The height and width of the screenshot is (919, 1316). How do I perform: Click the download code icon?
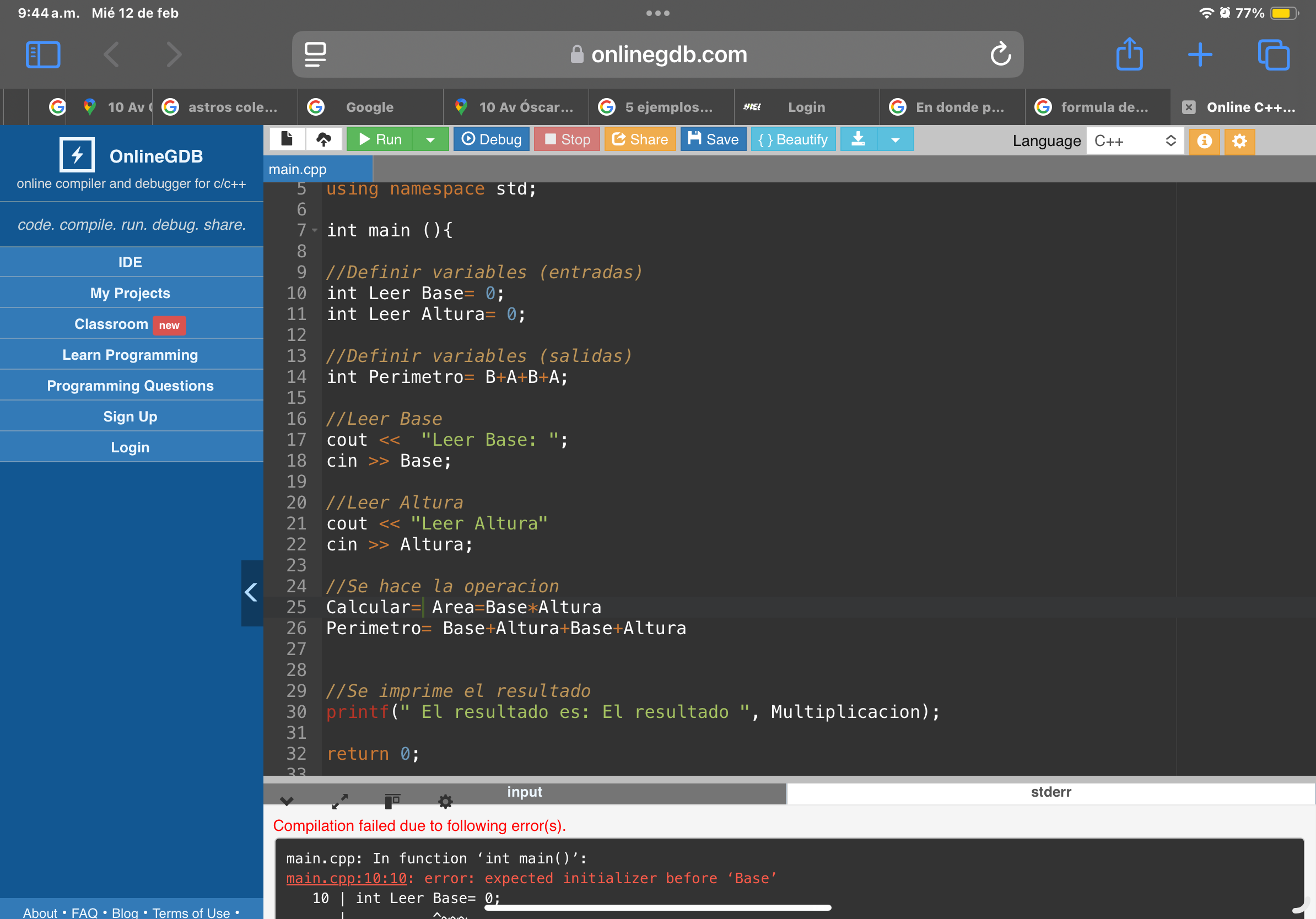click(x=858, y=139)
